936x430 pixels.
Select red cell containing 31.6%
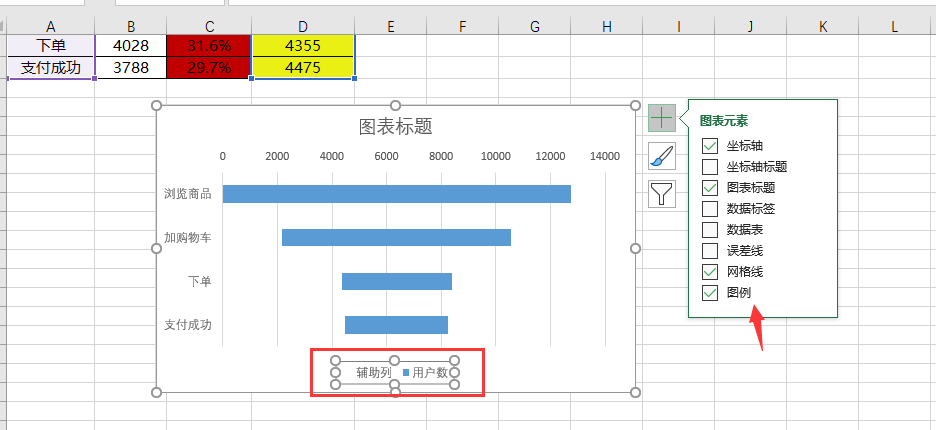(x=209, y=45)
